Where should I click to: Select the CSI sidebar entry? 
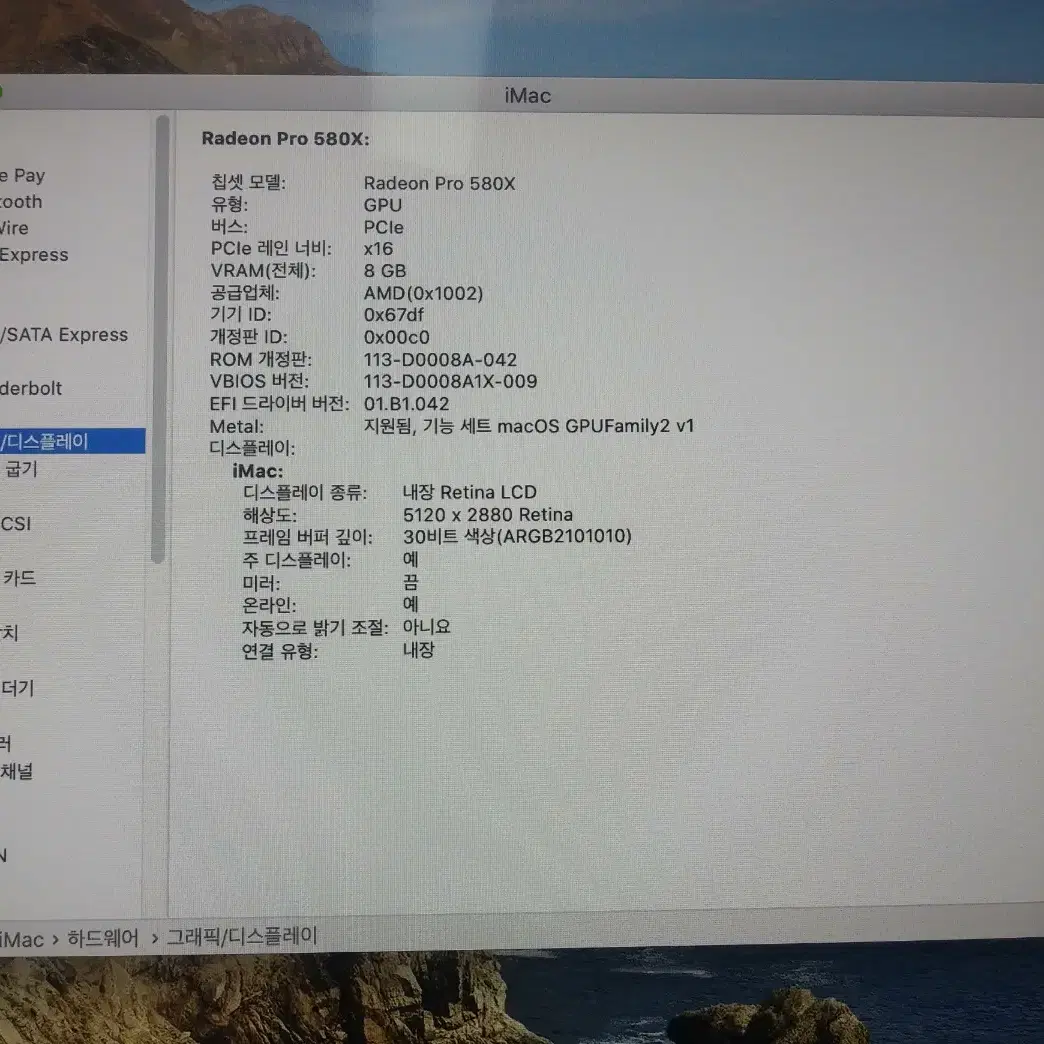coord(16,524)
